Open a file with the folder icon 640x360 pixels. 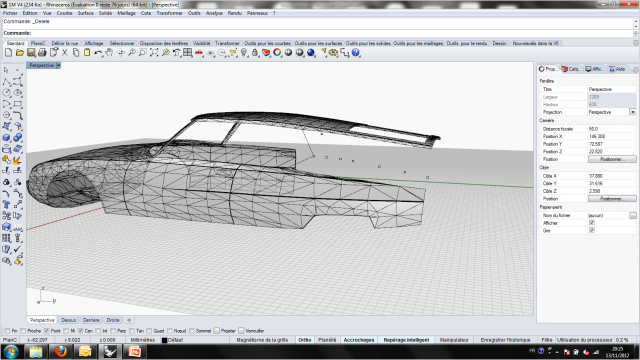click(x=20, y=53)
